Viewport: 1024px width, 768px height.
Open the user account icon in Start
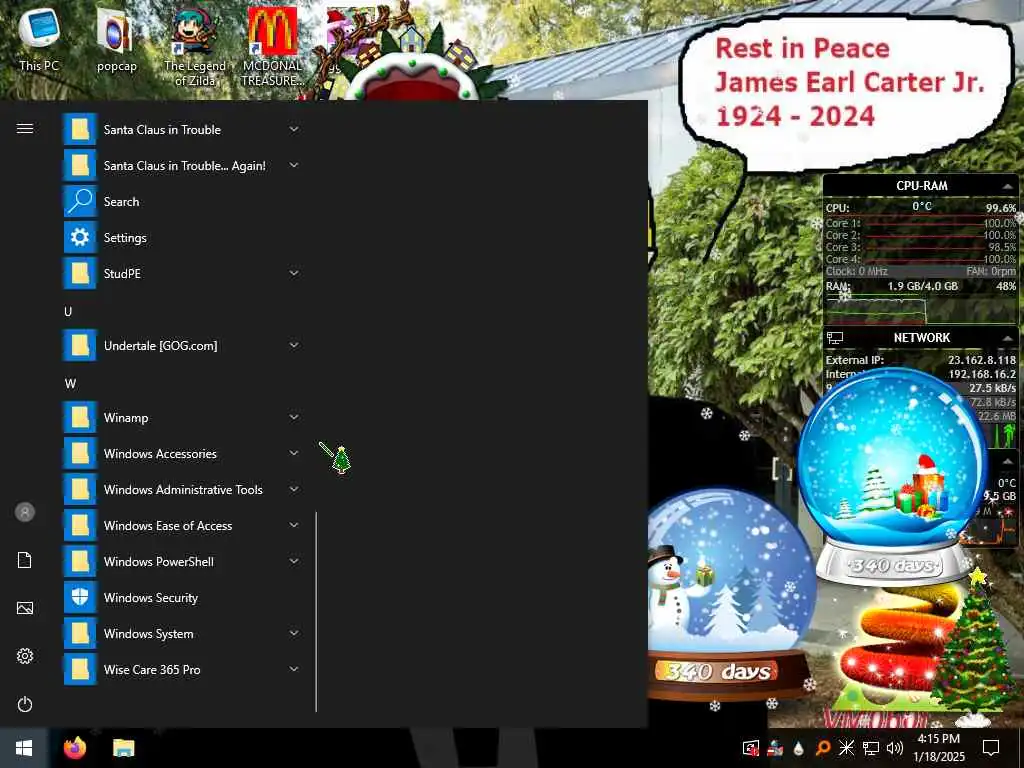(25, 512)
